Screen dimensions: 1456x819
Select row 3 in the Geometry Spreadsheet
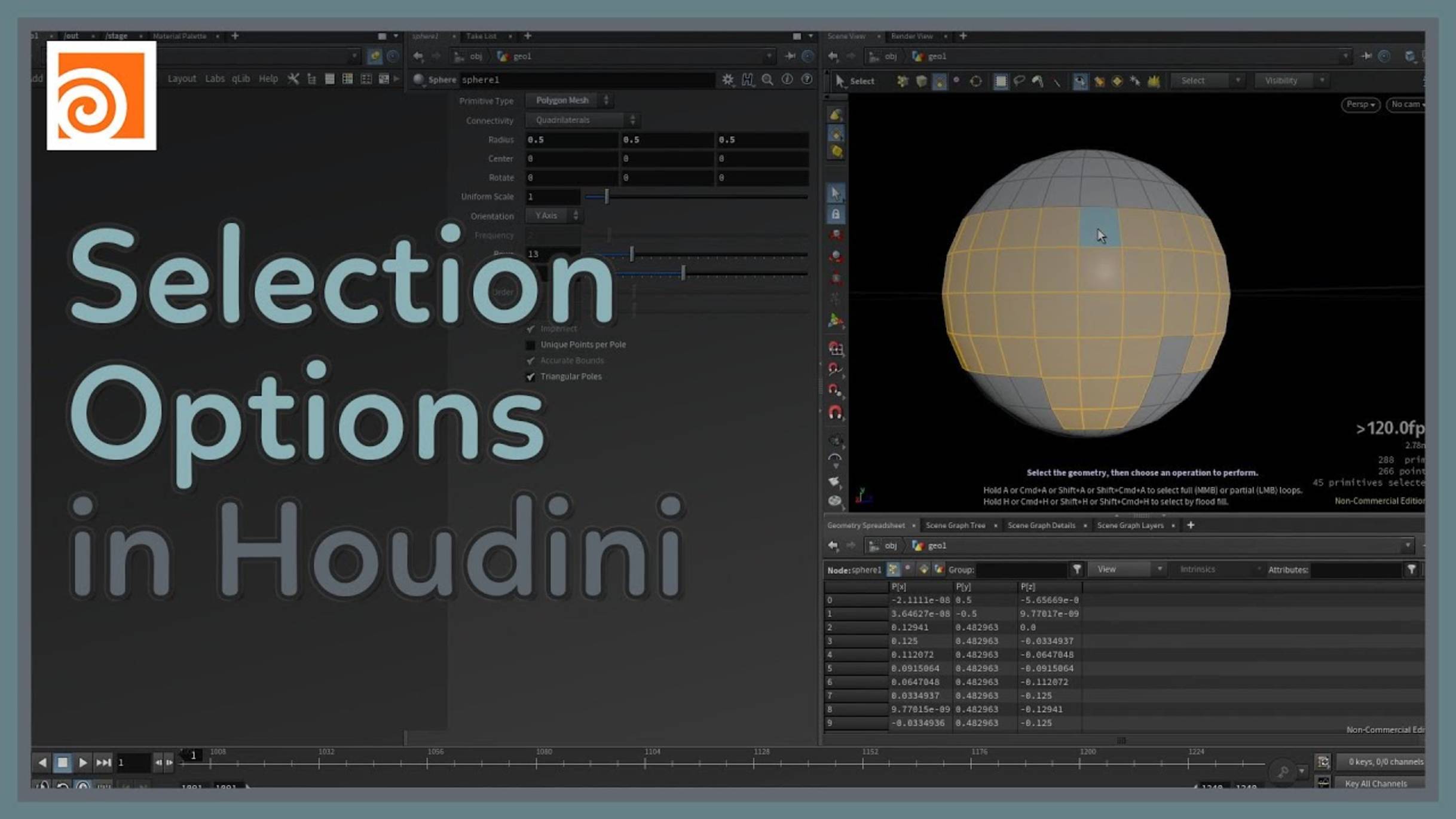[x=856, y=641]
